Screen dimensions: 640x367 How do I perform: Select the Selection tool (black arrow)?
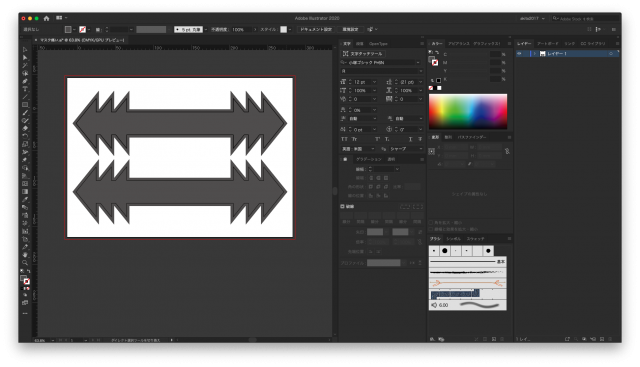25,50
